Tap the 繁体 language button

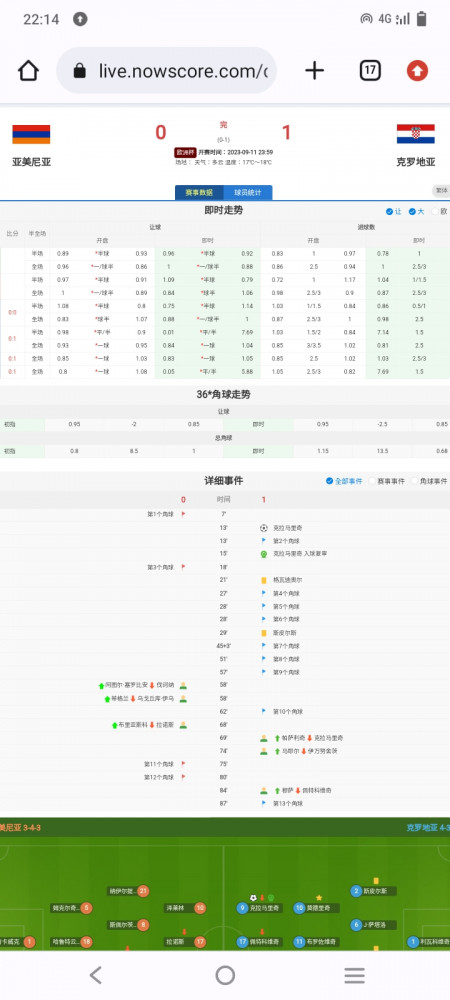click(x=441, y=191)
